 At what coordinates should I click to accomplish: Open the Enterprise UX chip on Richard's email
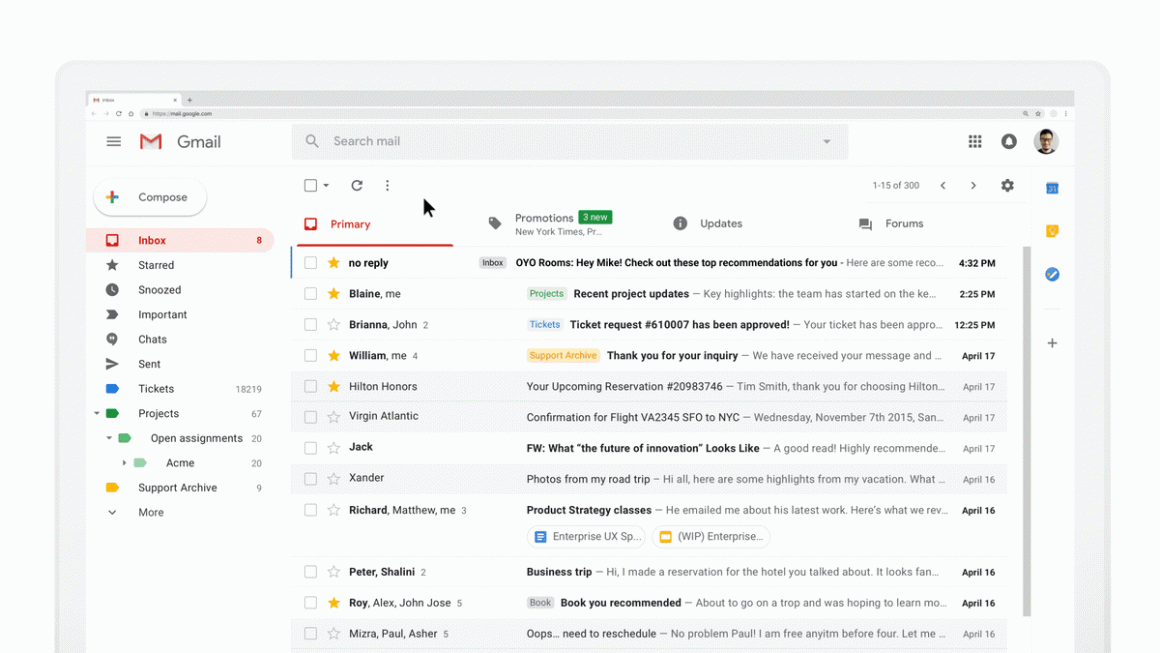coord(586,536)
